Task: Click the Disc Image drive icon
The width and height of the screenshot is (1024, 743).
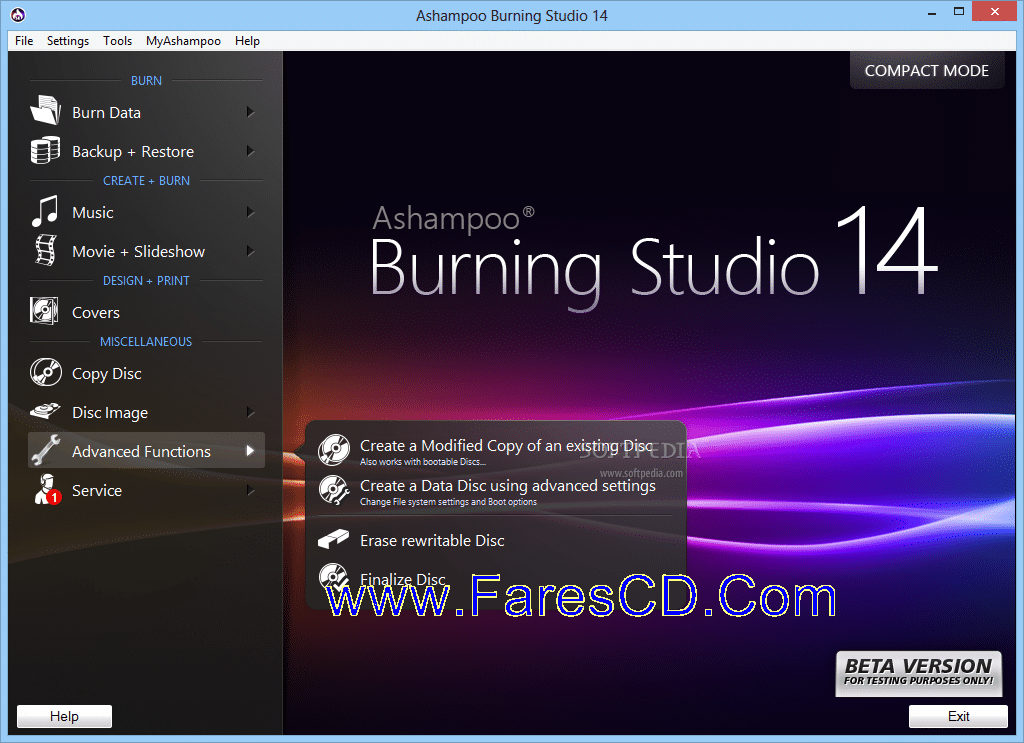Action: [x=45, y=411]
